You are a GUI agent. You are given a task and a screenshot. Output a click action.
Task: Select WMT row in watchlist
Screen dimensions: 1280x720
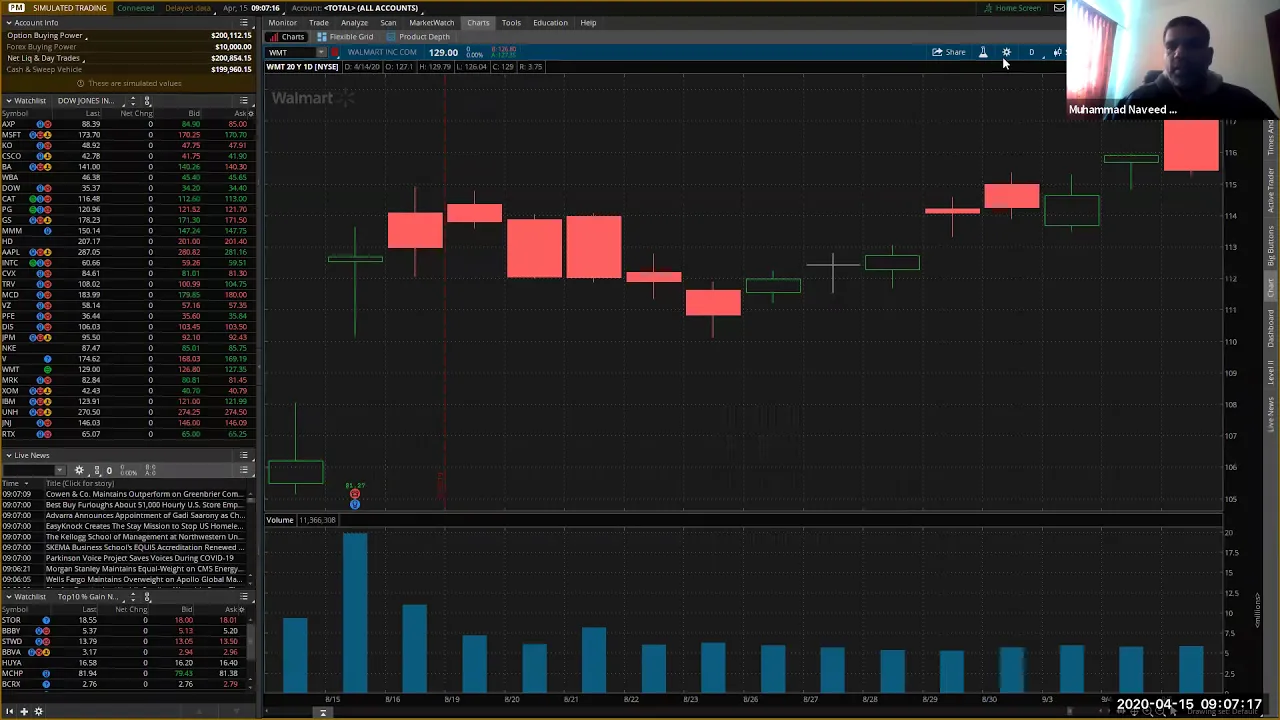coord(127,369)
